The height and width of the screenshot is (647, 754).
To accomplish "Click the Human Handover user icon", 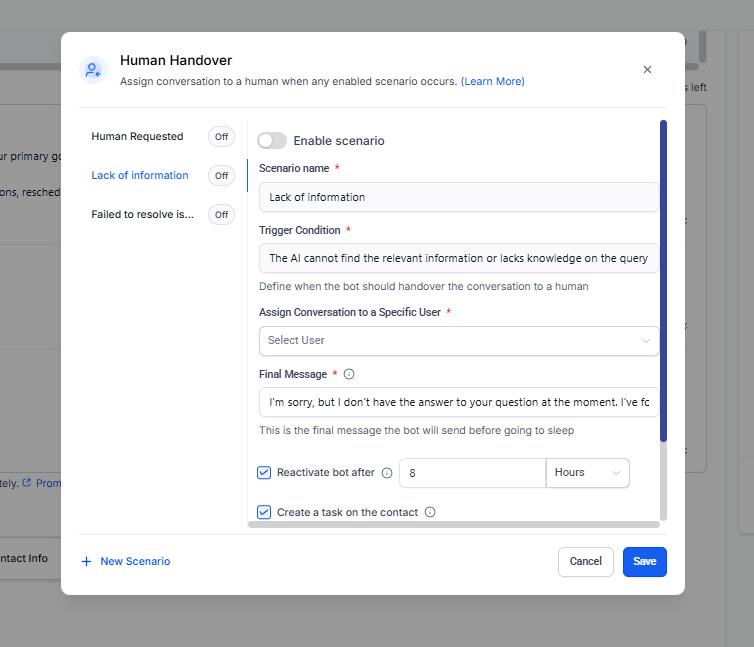I will coord(93,70).
